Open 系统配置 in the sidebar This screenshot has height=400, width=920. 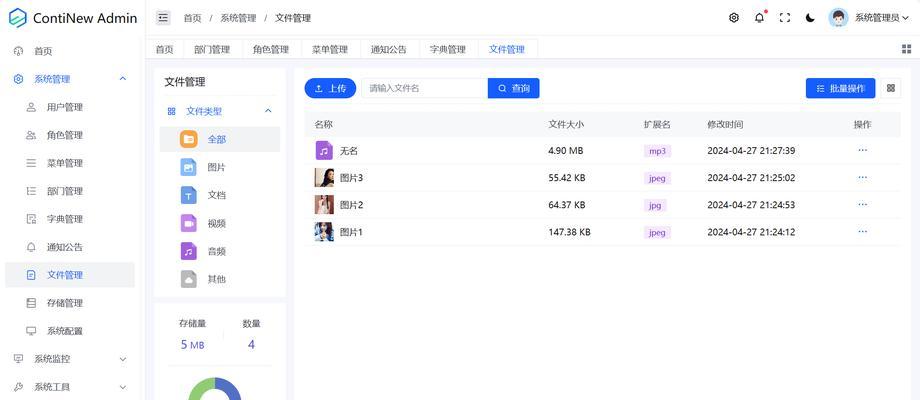pyautogui.click(x=70, y=331)
